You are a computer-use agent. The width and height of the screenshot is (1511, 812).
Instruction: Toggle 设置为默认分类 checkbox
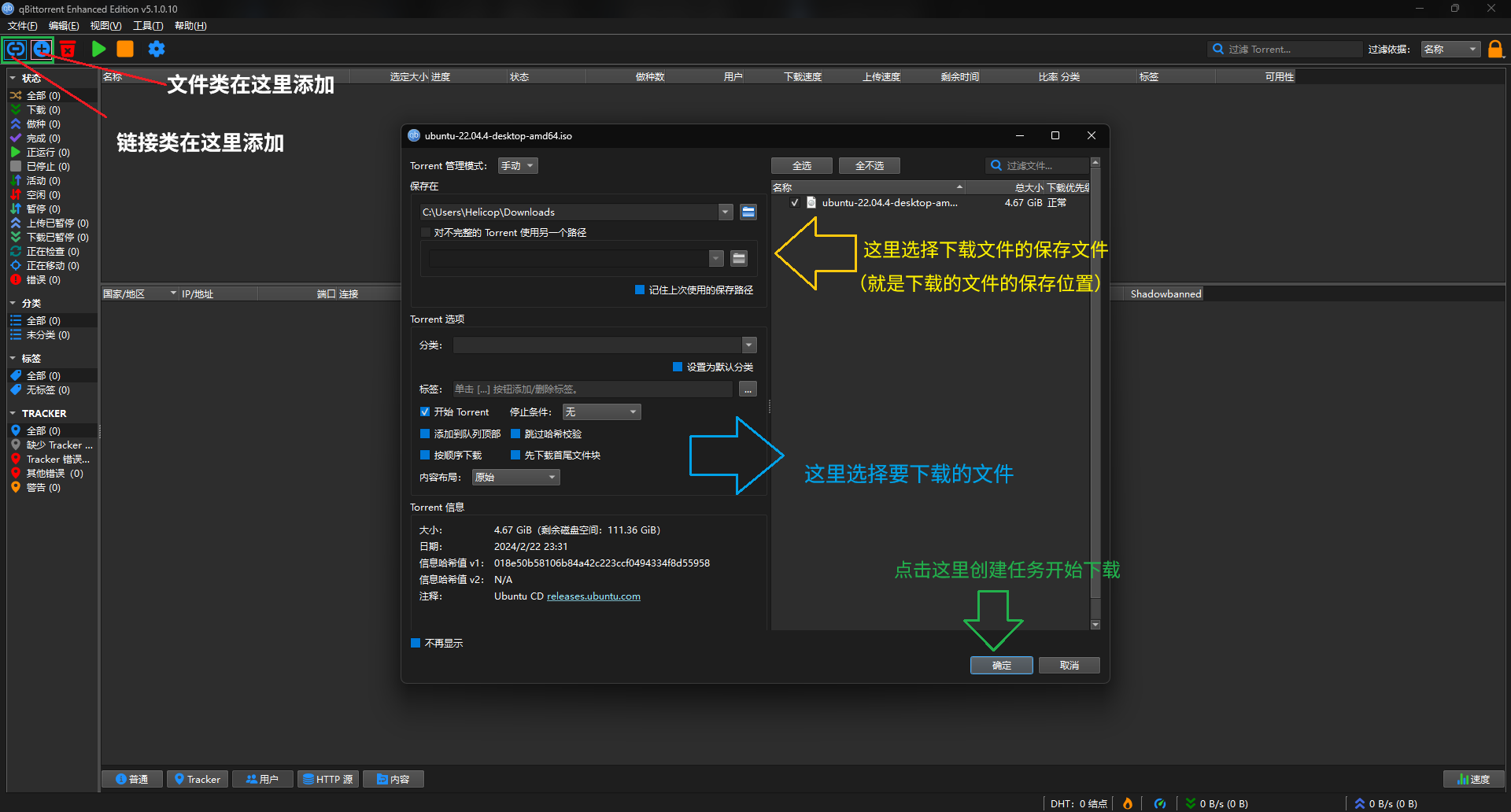click(x=678, y=367)
